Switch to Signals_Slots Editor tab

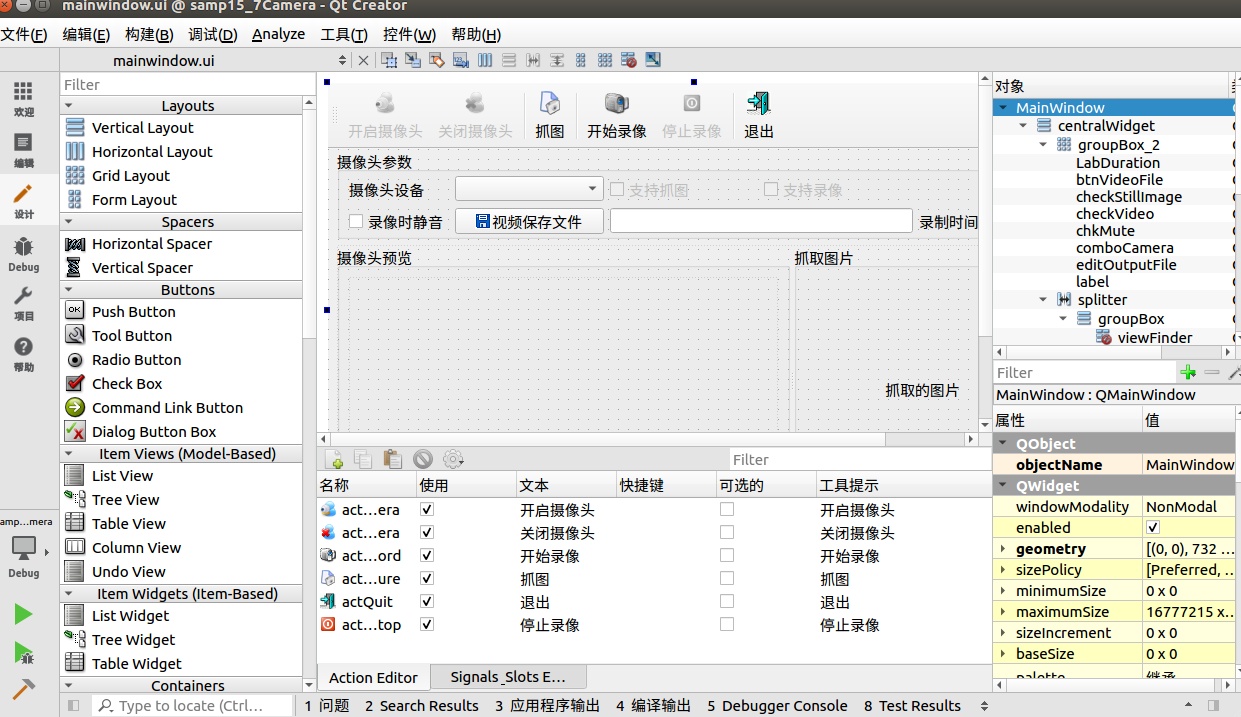click(x=507, y=677)
